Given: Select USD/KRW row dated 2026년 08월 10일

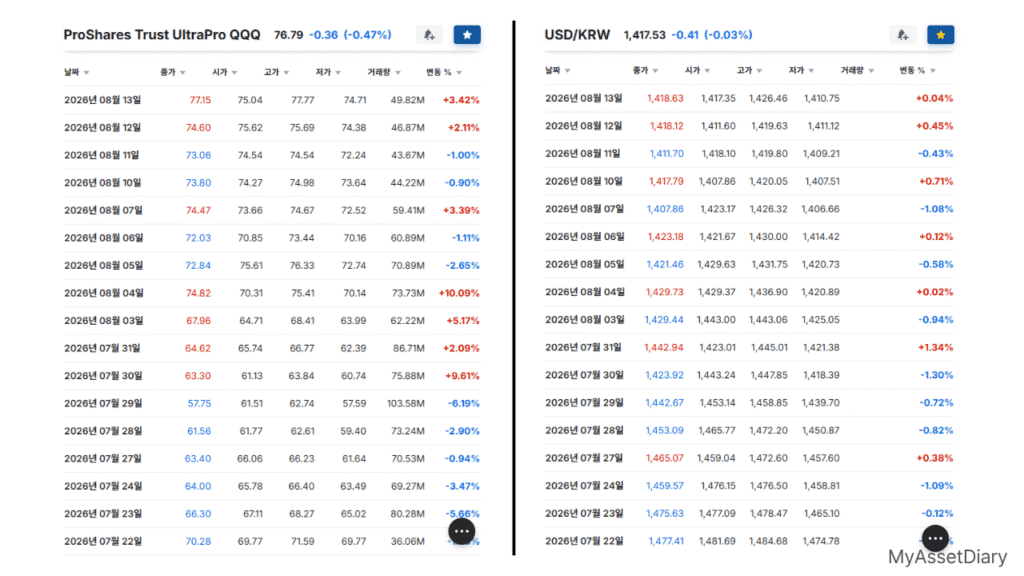Looking at the screenshot, I should [x=749, y=182].
